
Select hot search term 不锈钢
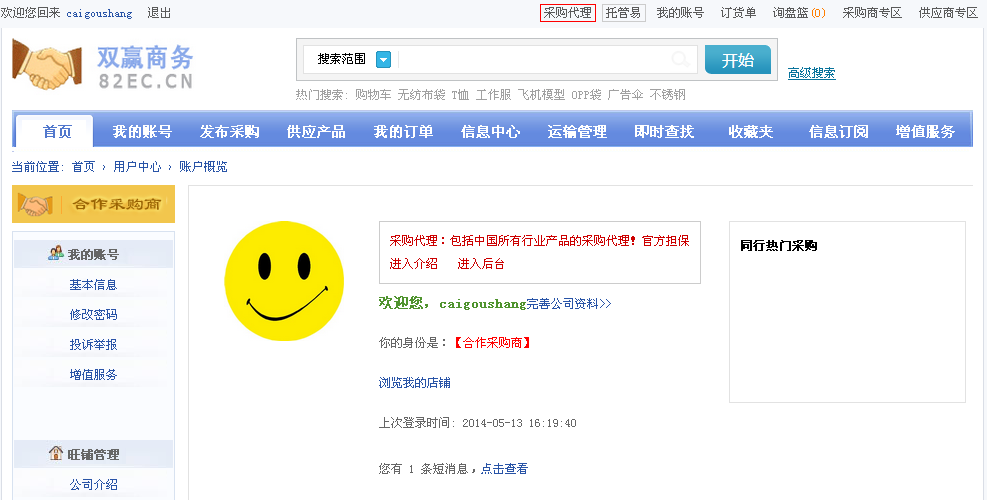tap(667, 94)
